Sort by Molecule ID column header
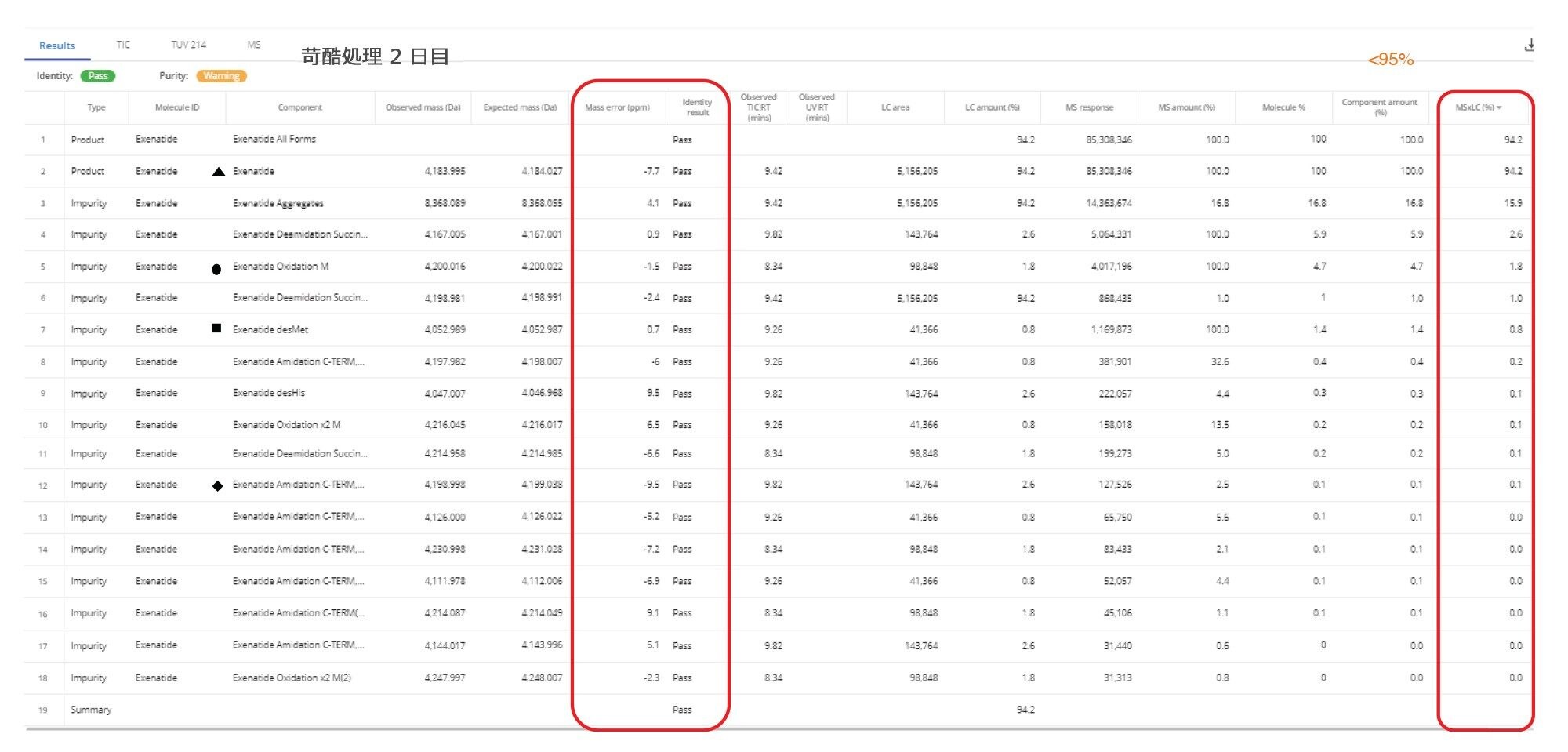The height and width of the screenshot is (752, 1568). coord(177,107)
